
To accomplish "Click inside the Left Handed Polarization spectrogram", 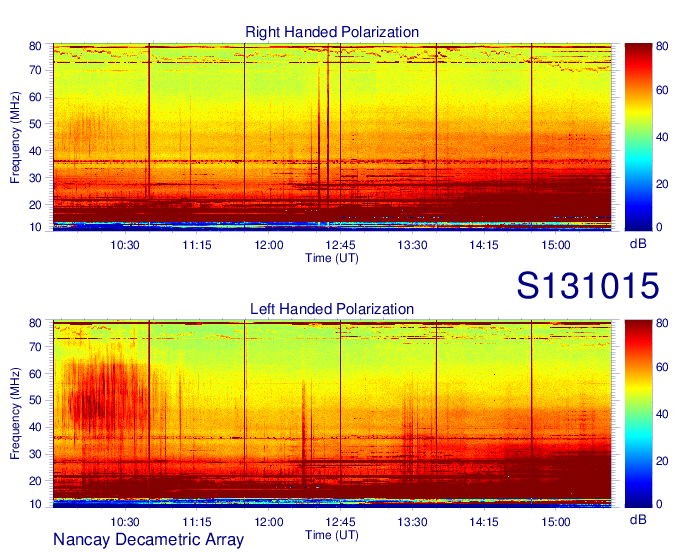I will click(x=332, y=414).
